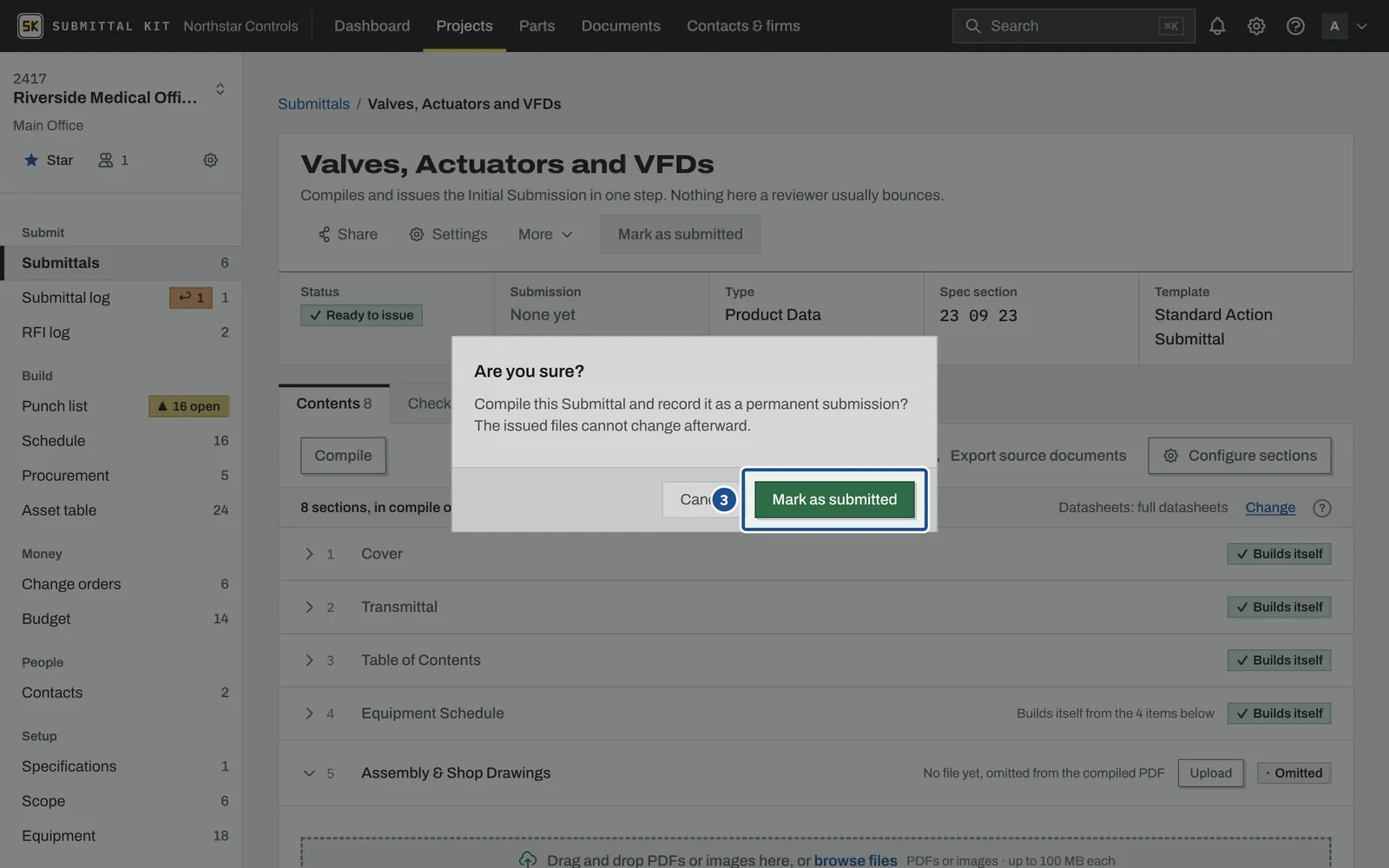Open Configure sections
Viewport: 1389px width, 868px height.
(x=1239, y=456)
